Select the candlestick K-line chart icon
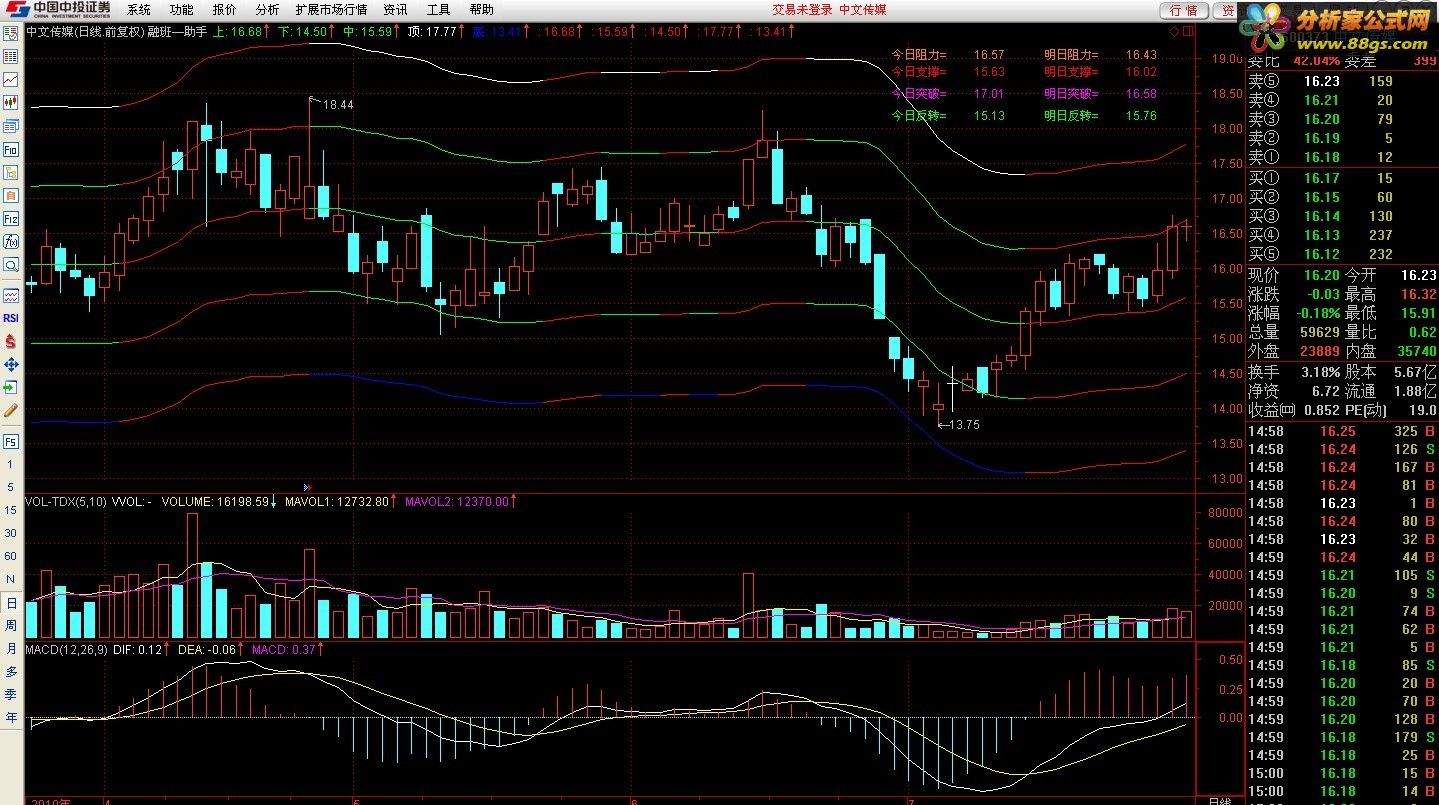Screen dimensions: 1439x805 (11, 102)
